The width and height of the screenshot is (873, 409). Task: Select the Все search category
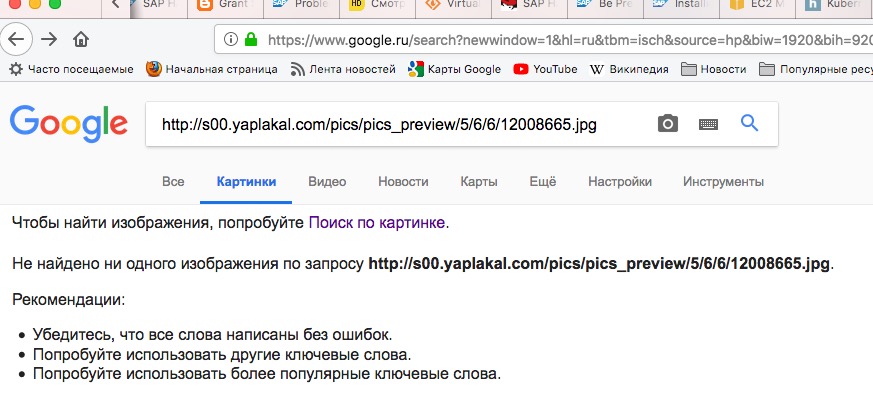[x=173, y=181]
